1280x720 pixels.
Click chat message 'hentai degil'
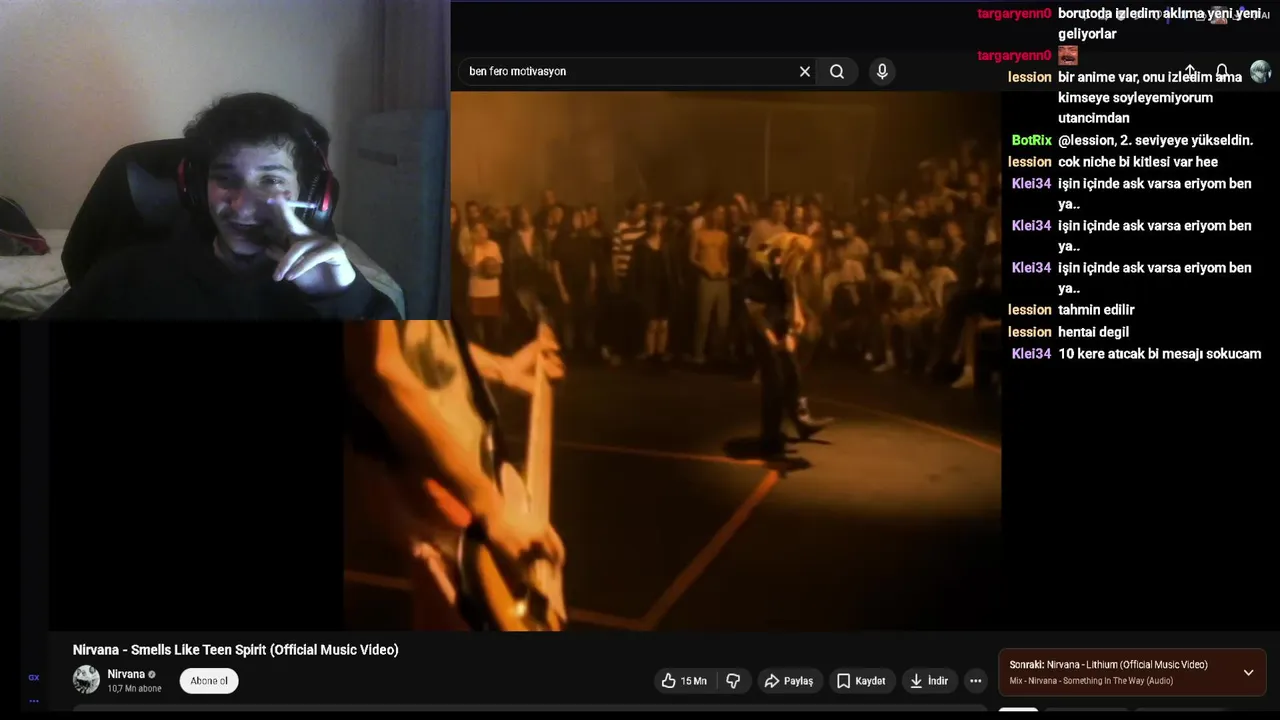coord(1093,332)
